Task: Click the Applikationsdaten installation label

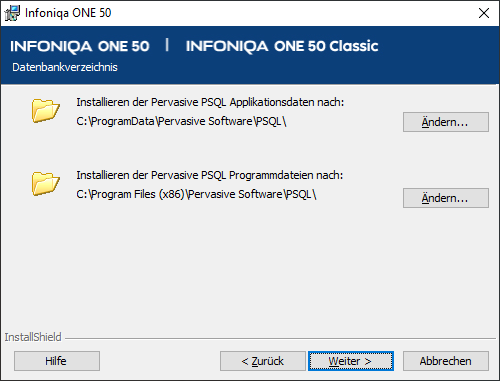Action: tap(210, 102)
